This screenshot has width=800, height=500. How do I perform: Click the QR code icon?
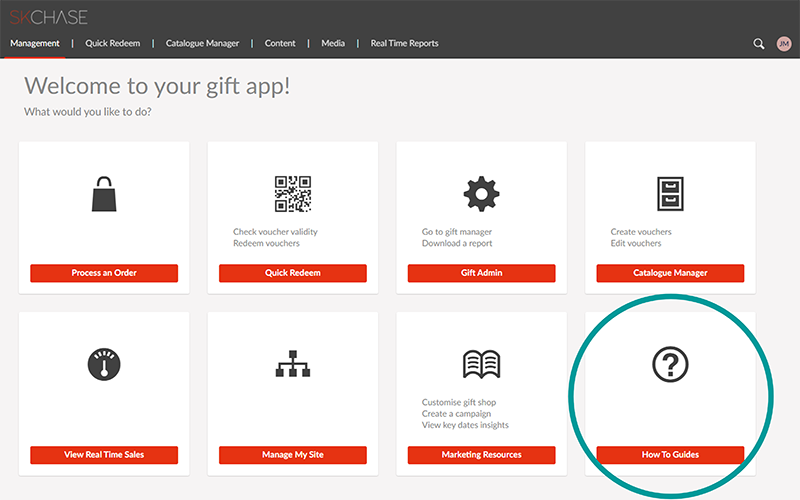point(293,194)
